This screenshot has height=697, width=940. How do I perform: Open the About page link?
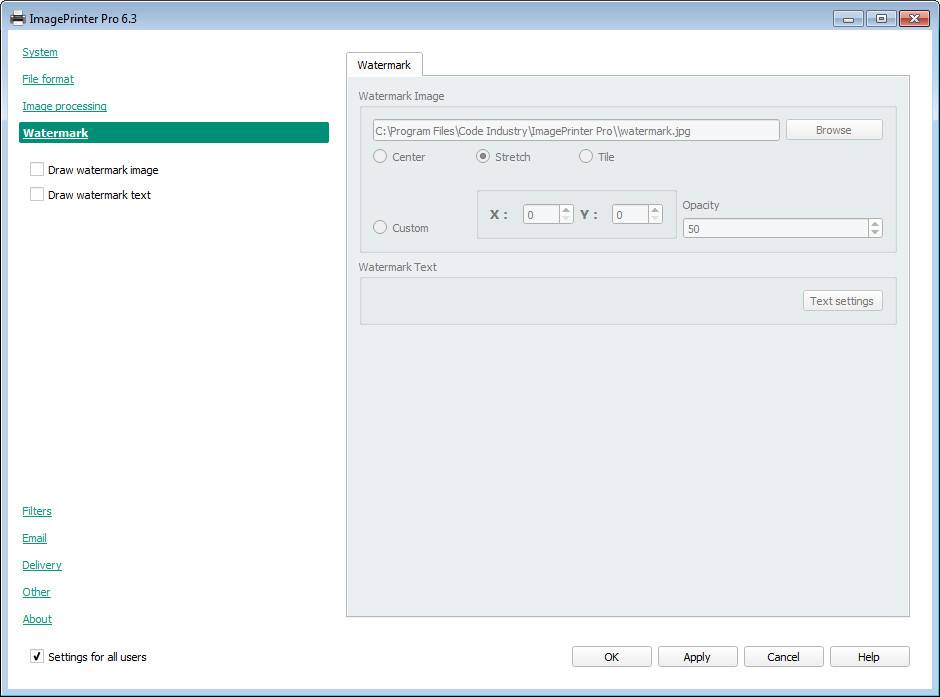pyautogui.click(x=37, y=619)
